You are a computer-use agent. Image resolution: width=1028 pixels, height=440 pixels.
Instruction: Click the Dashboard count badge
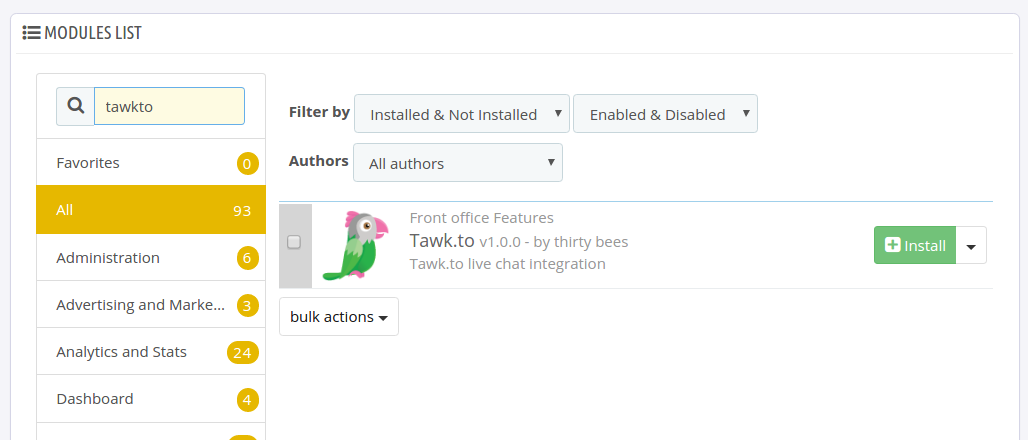(247, 400)
